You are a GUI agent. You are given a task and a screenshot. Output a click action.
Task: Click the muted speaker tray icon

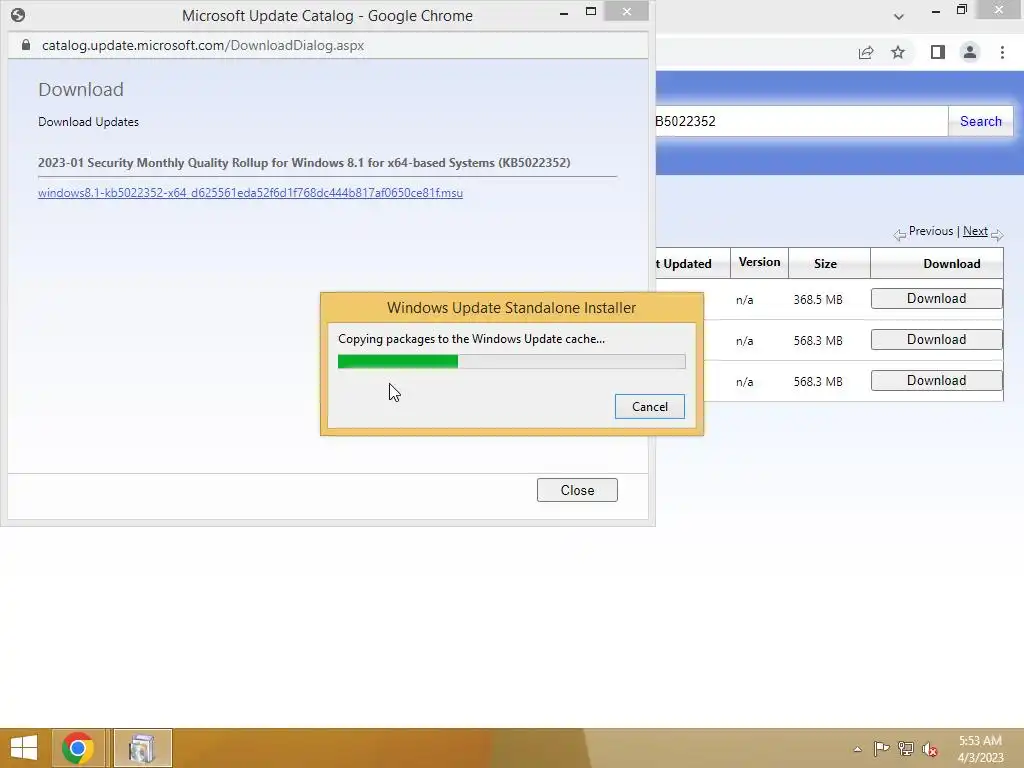(929, 750)
